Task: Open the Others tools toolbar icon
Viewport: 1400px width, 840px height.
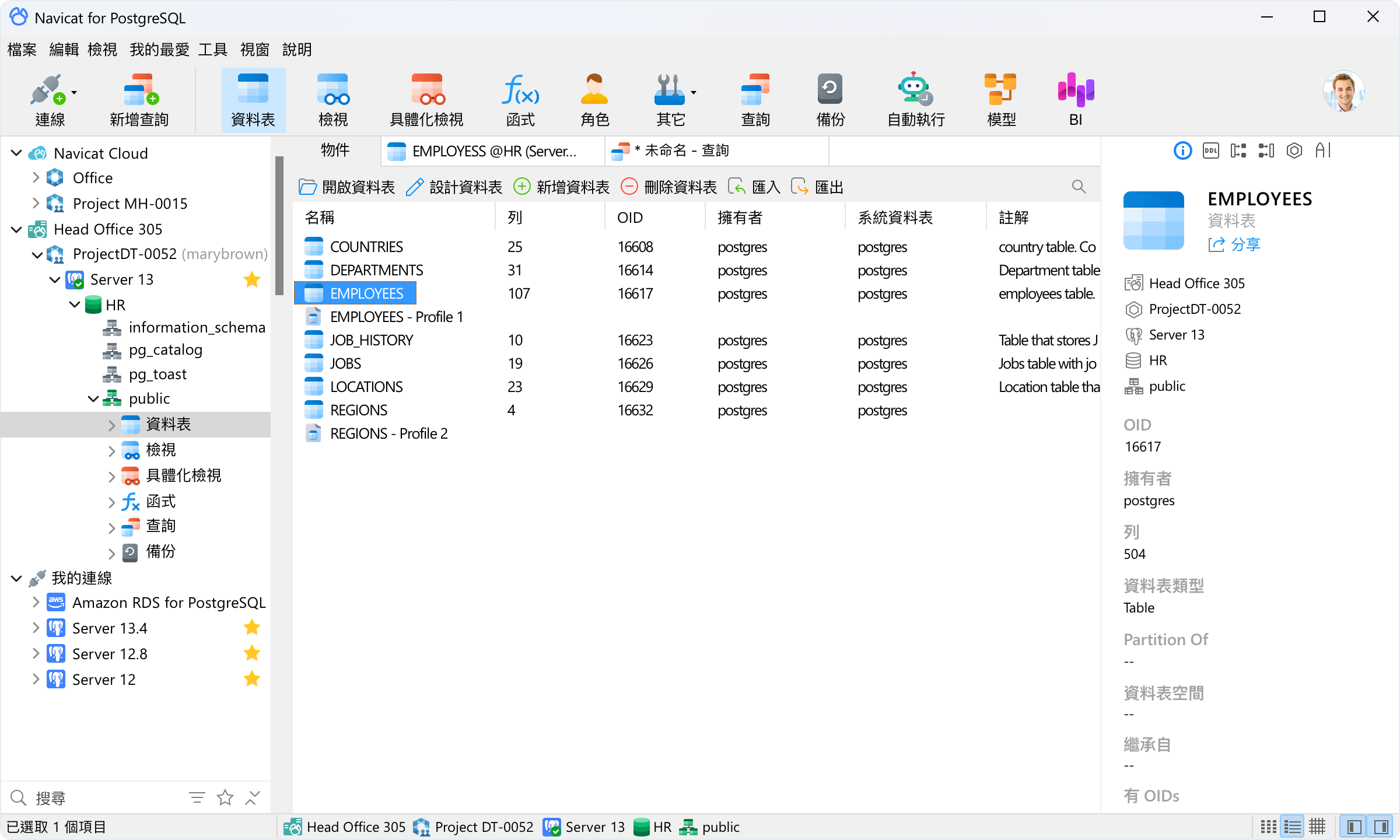Action: (670, 100)
